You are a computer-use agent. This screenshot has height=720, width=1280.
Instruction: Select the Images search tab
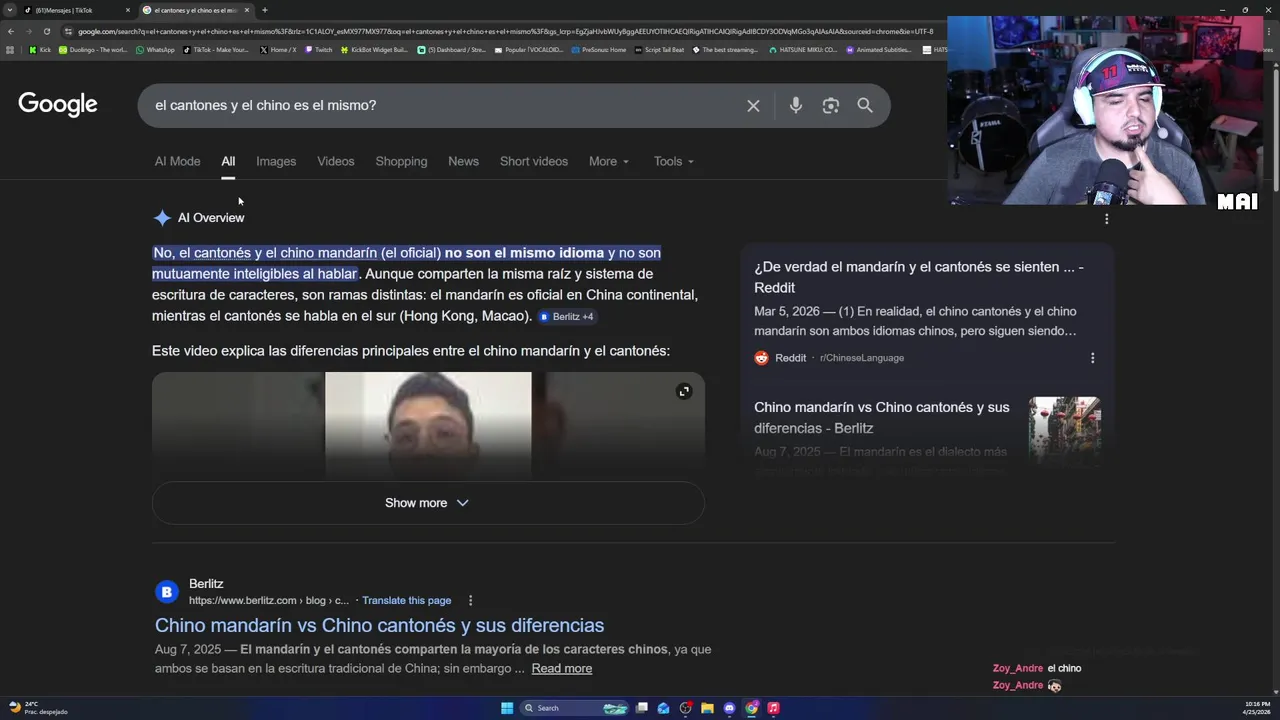[x=276, y=161]
